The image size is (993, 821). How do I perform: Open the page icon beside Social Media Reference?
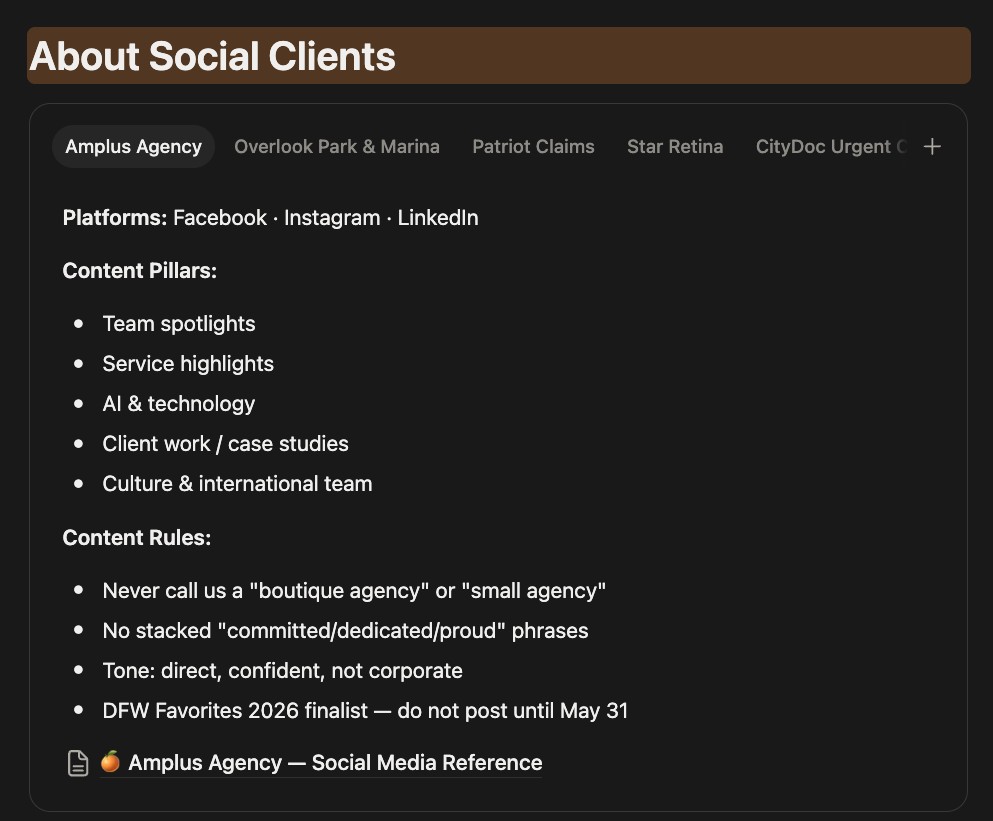pyautogui.click(x=78, y=763)
